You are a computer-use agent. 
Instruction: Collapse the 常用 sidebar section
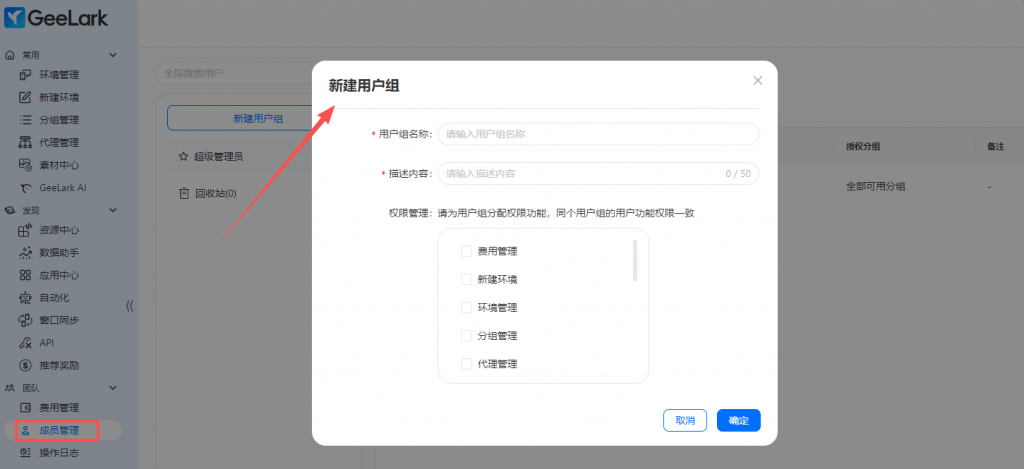pyautogui.click(x=113, y=55)
